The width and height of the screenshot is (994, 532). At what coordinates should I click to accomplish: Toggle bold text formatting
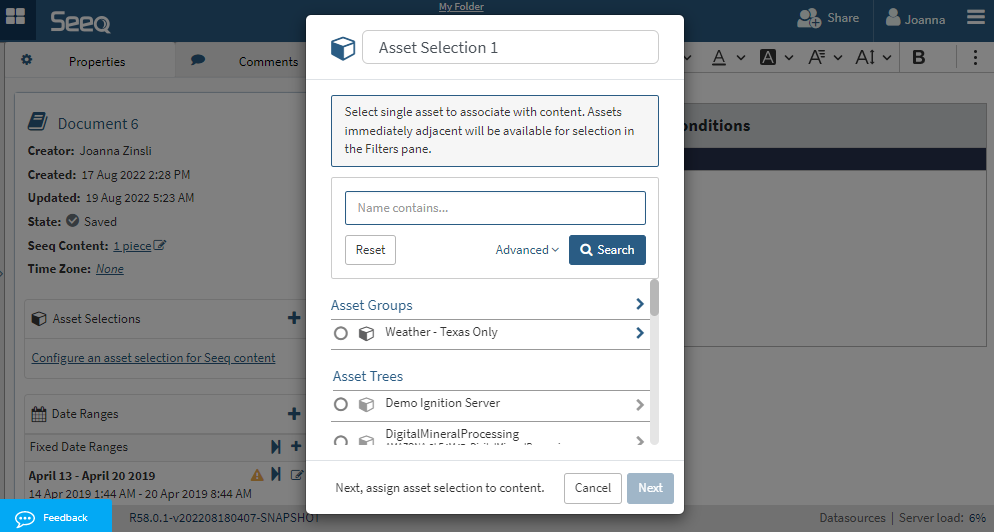[x=919, y=58]
